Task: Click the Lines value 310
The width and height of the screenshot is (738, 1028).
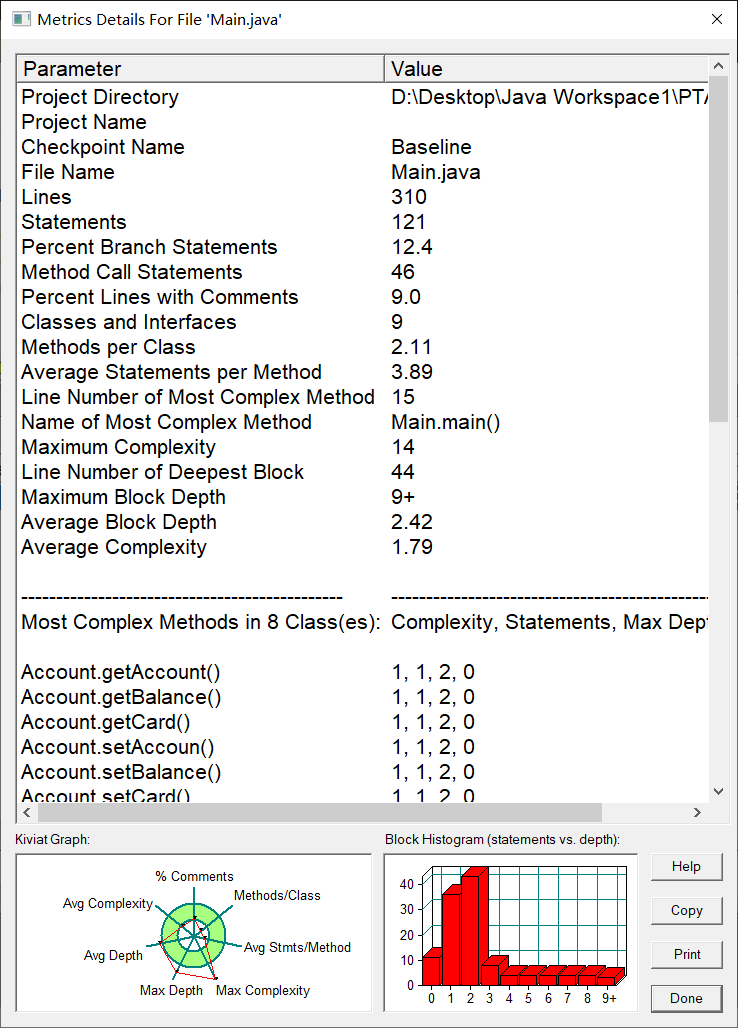Action: [409, 197]
